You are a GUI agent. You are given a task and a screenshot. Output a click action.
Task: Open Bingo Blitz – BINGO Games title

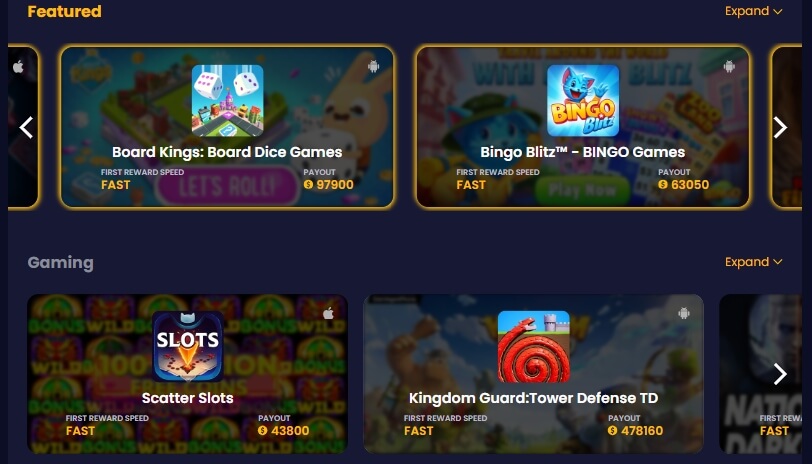click(x=583, y=152)
